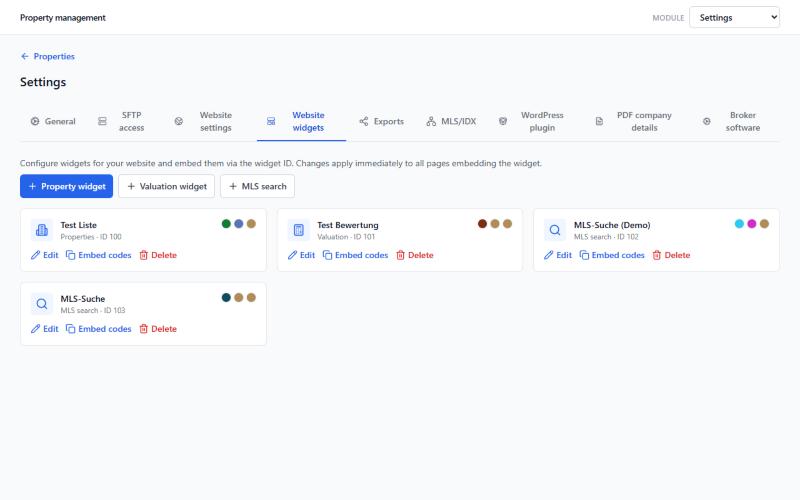Open the SFTP access tab

click(x=121, y=121)
